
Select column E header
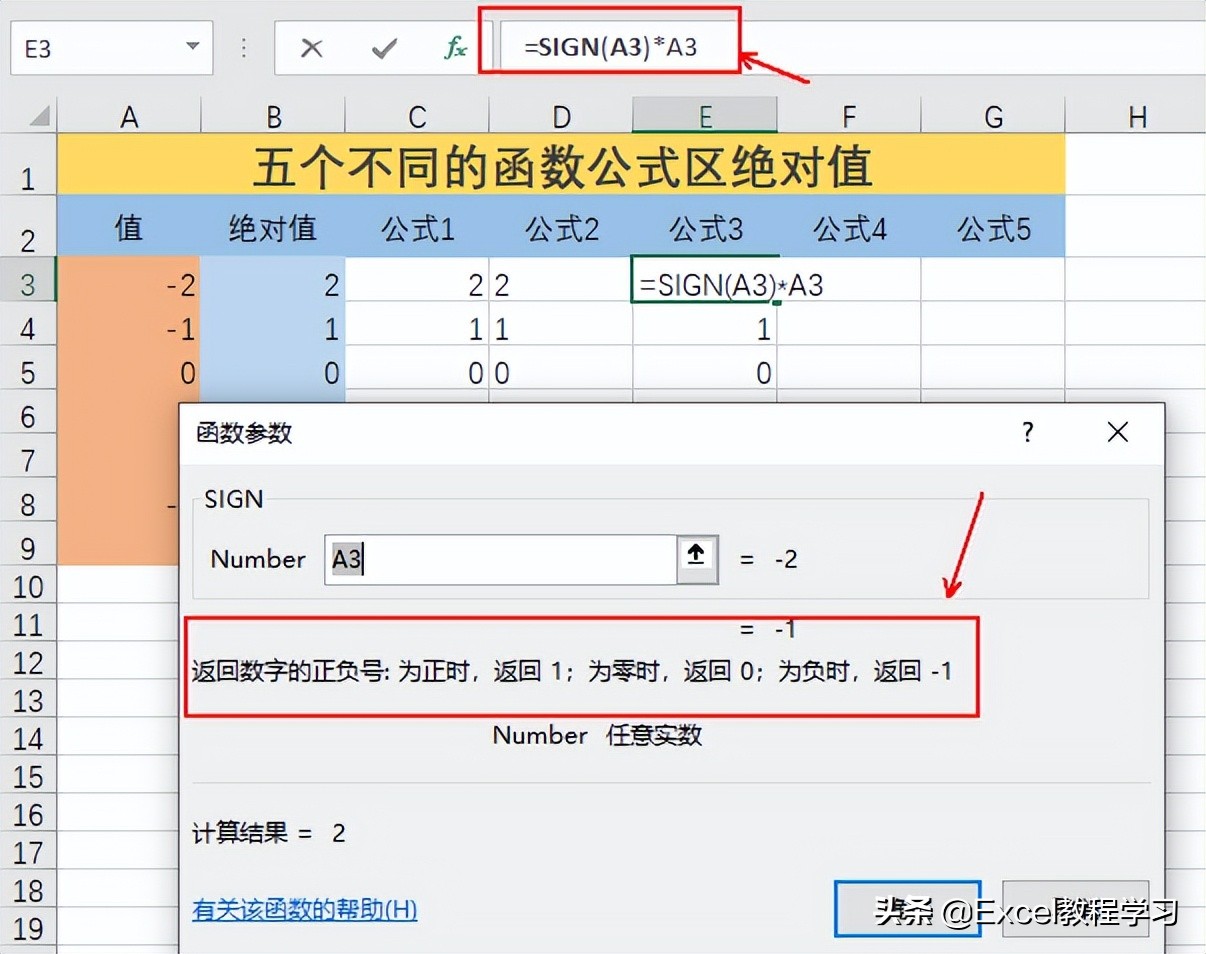point(705,117)
